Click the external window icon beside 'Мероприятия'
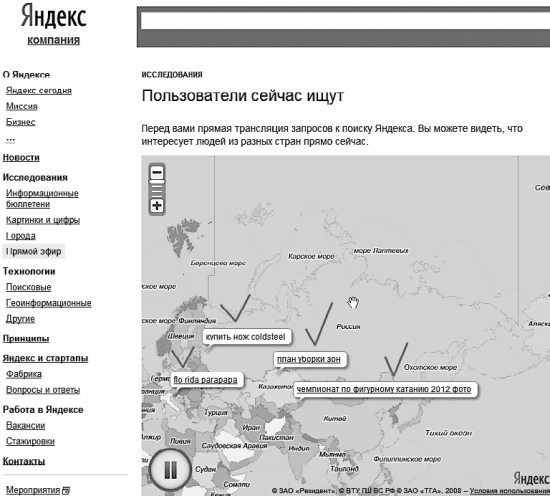Viewport: 550px width, 496px height. pyautogui.click(x=66, y=490)
